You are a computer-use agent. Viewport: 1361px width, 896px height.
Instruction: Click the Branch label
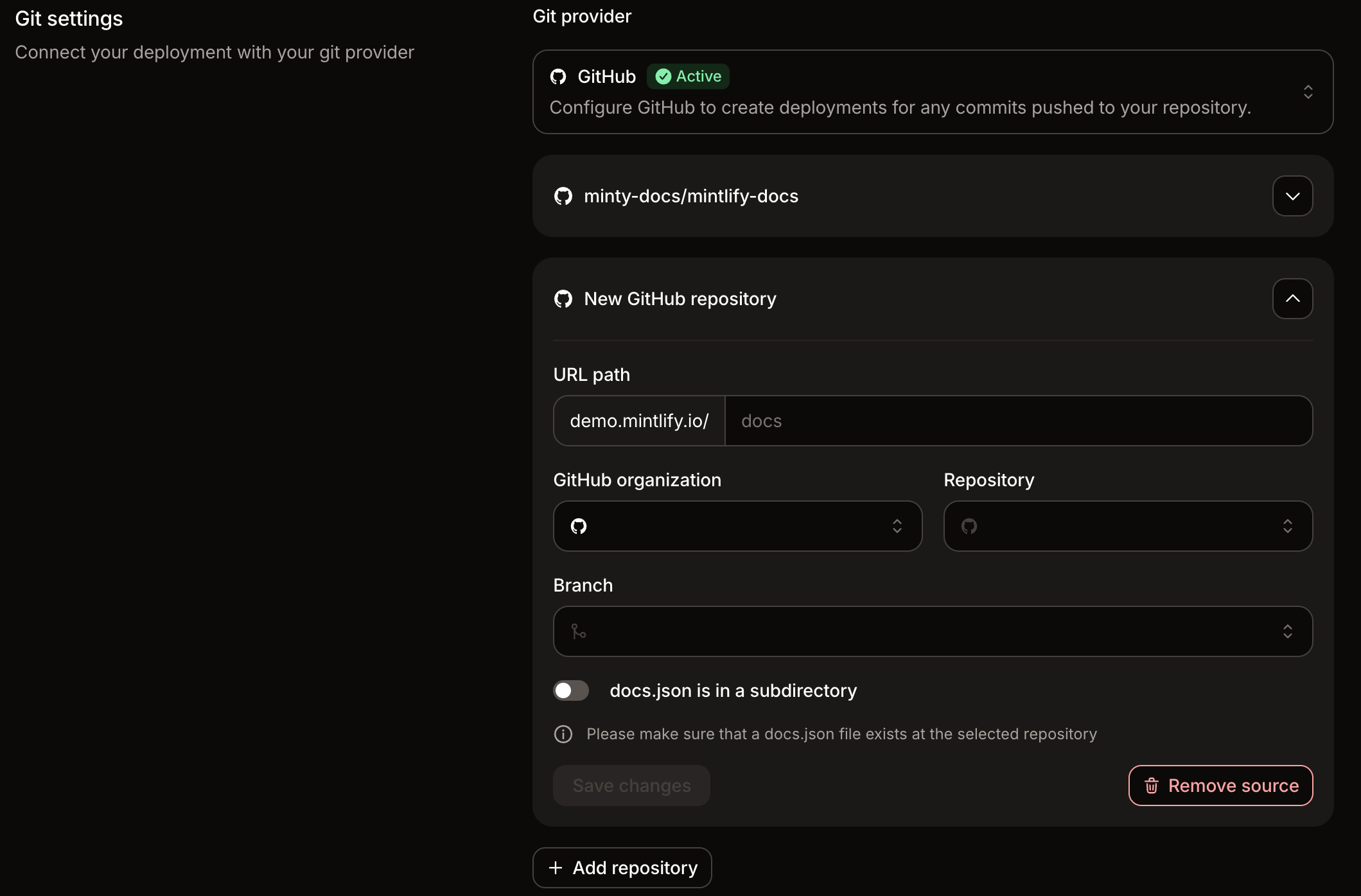coord(583,585)
